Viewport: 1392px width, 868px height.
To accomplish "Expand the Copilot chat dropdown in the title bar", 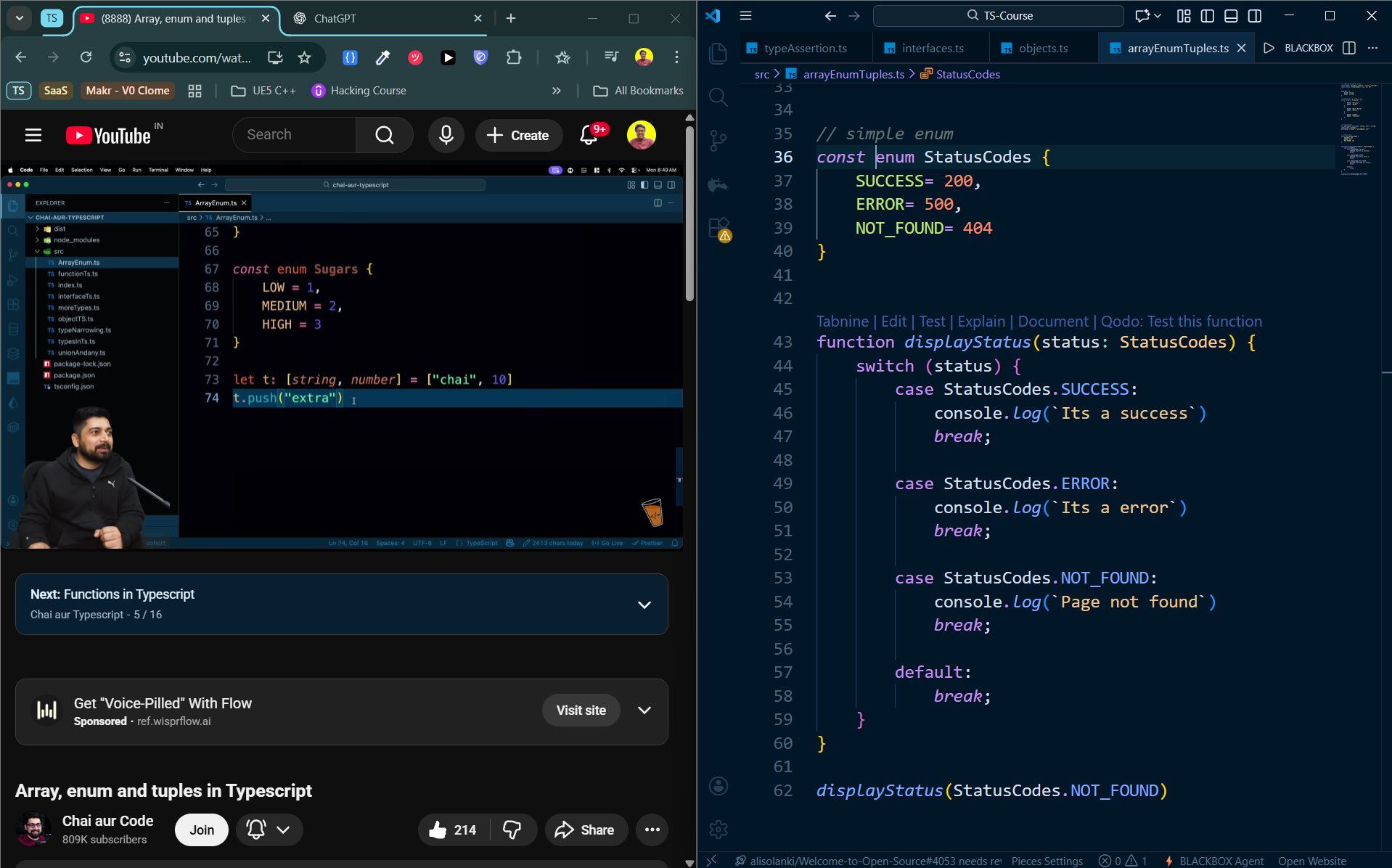I will pyautogui.click(x=1157, y=16).
